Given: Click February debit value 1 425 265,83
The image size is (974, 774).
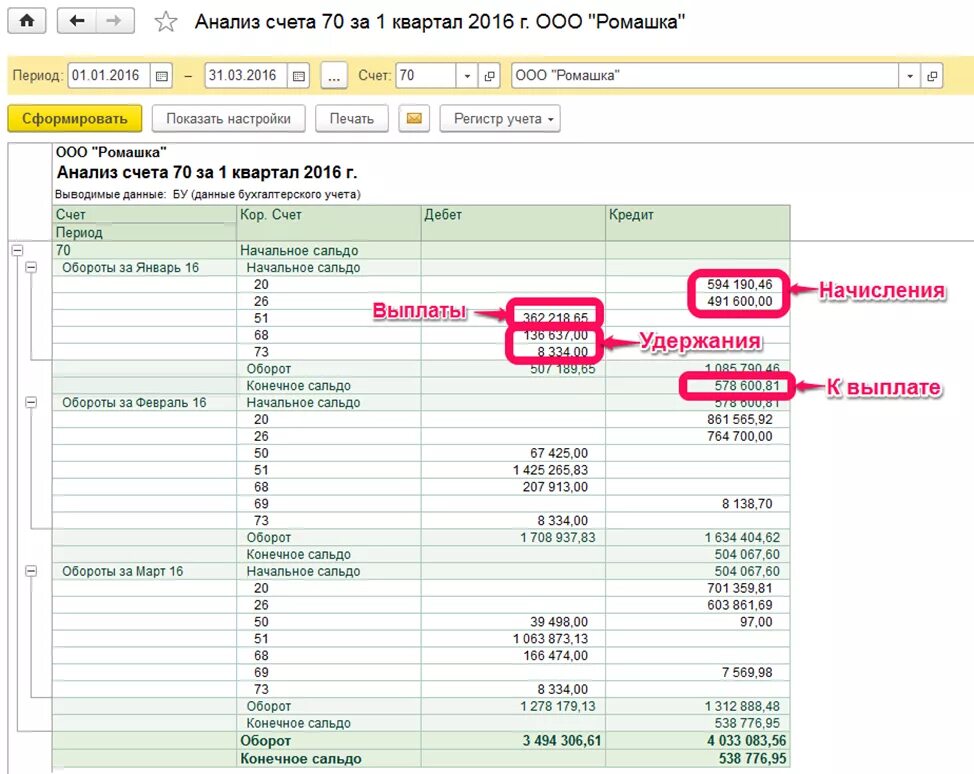Looking at the screenshot, I should (x=550, y=470).
